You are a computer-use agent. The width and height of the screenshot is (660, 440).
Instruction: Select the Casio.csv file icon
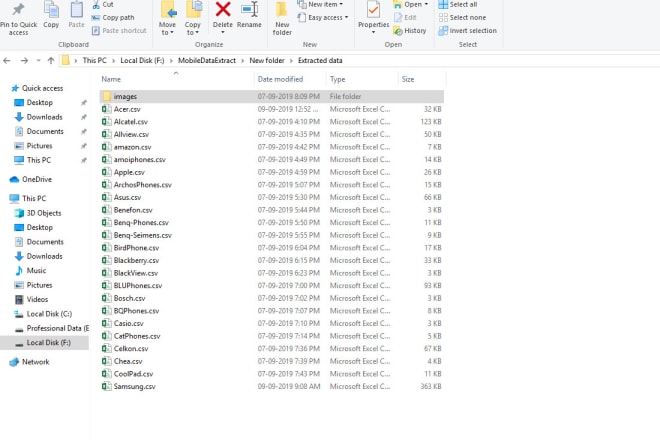(x=106, y=323)
